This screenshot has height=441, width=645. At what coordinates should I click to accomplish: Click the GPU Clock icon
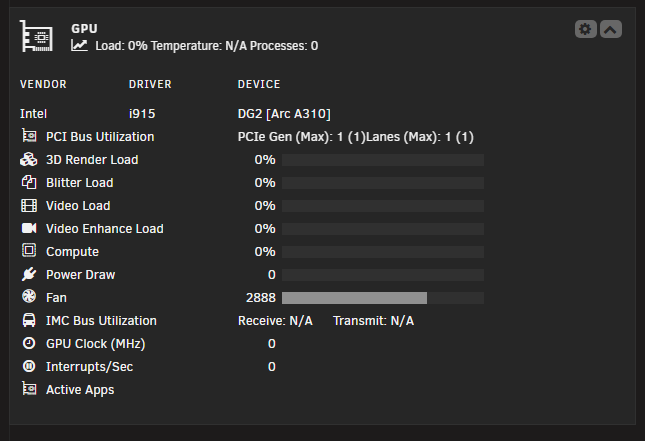coord(29,343)
